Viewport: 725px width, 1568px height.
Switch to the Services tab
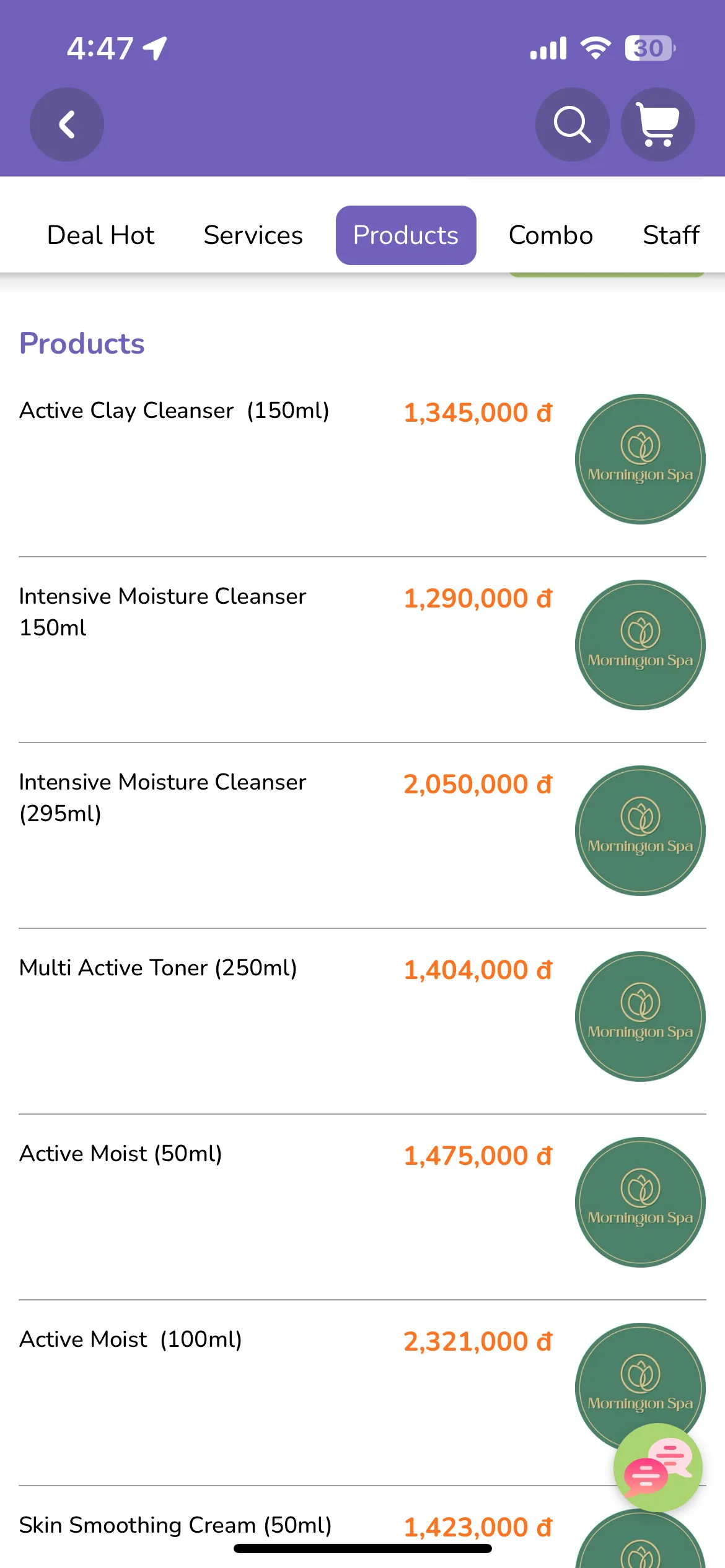(253, 235)
